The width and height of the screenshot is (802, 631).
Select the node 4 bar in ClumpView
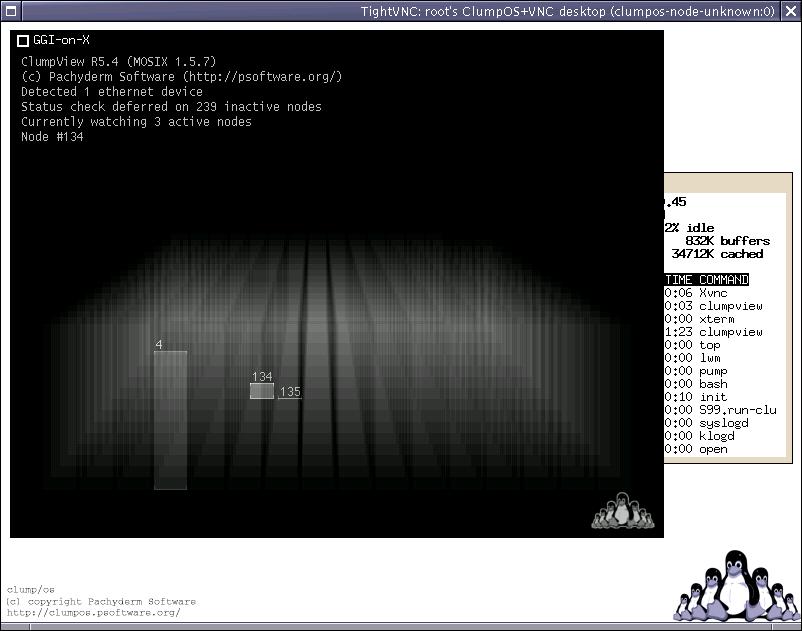click(170, 420)
